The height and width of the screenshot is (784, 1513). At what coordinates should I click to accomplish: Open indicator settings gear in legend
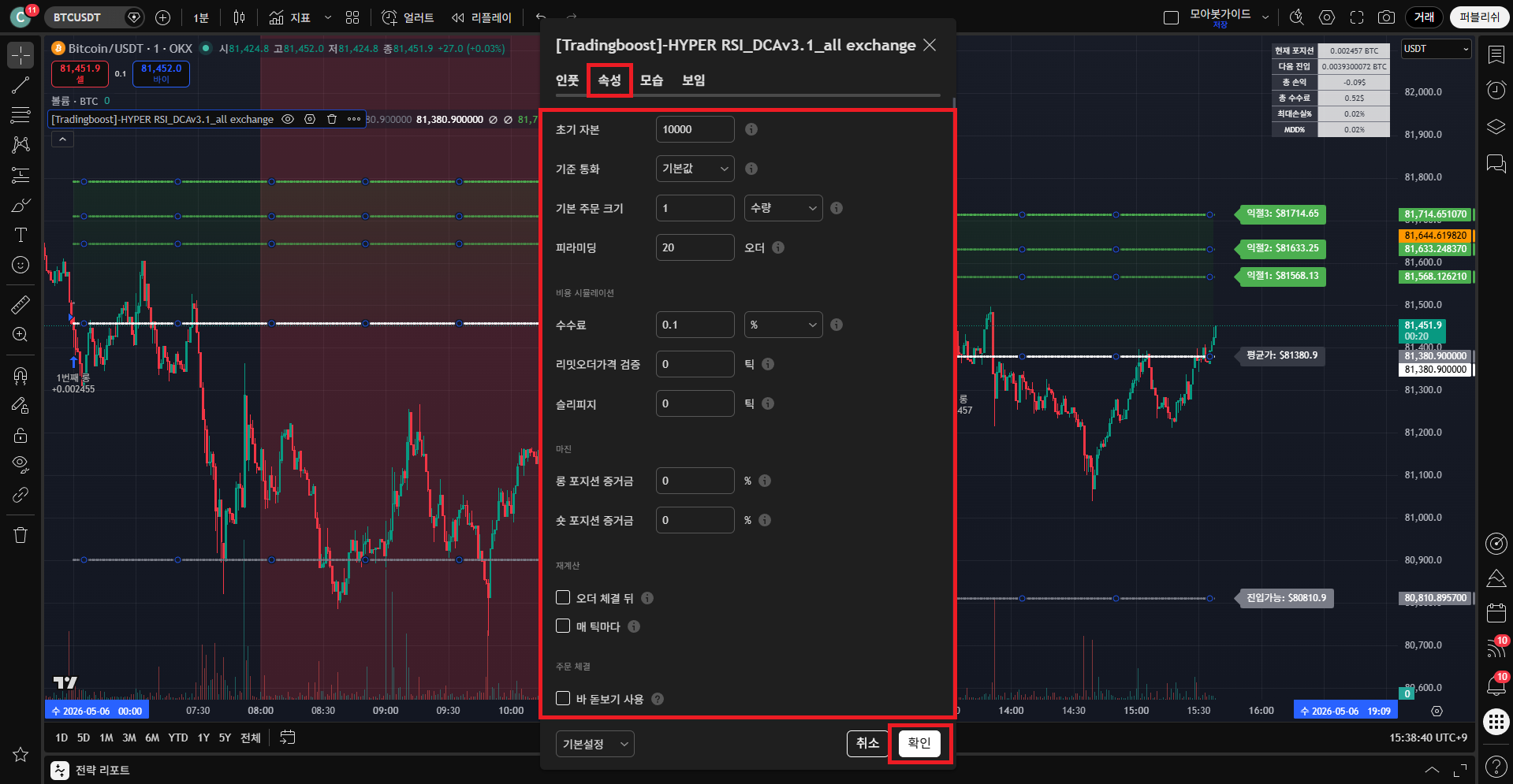[310, 119]
